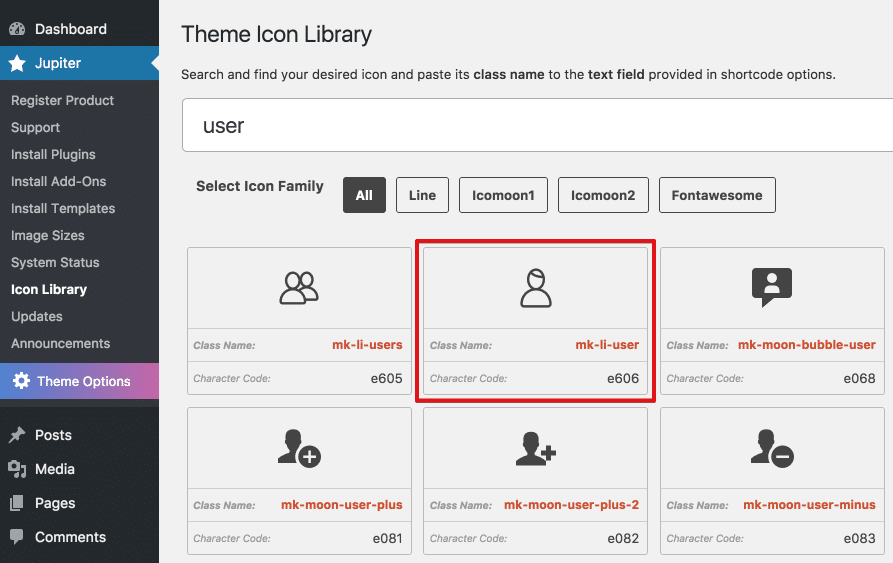The height and width of the screenshot is (563, 893).
Task: Open the Media menu
Action: coord(55,469)
